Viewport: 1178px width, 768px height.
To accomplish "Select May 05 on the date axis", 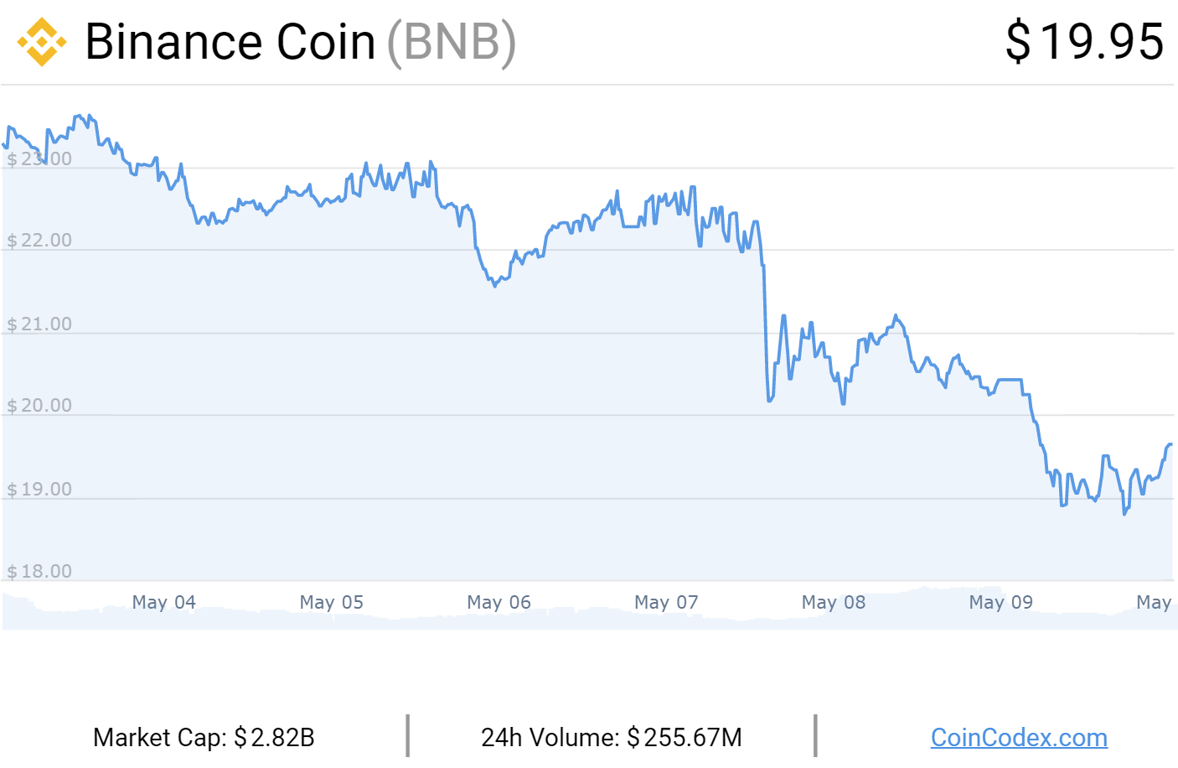I will pos(331,602).
